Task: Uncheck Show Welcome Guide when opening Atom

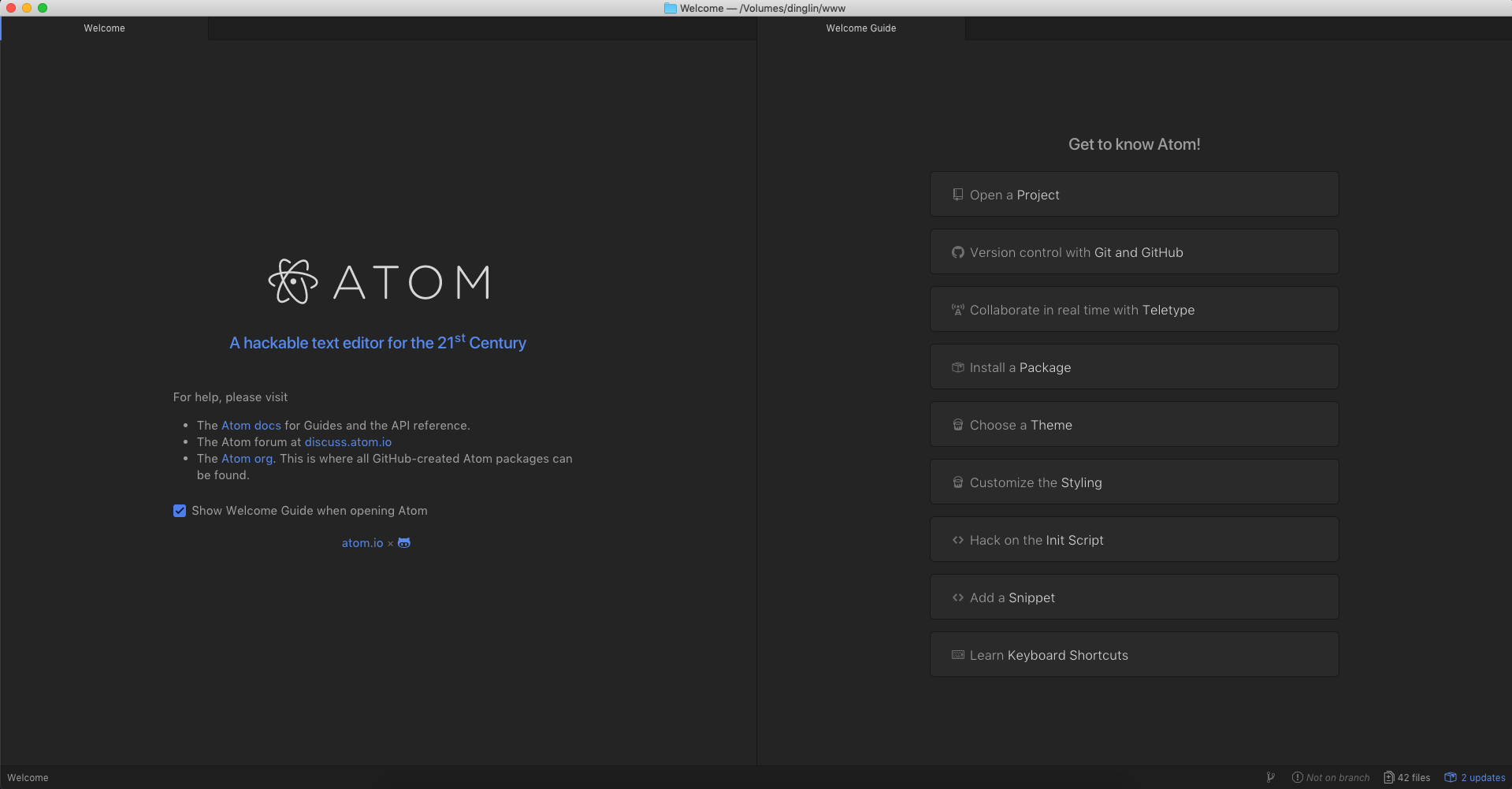Action: pos(180,511)
